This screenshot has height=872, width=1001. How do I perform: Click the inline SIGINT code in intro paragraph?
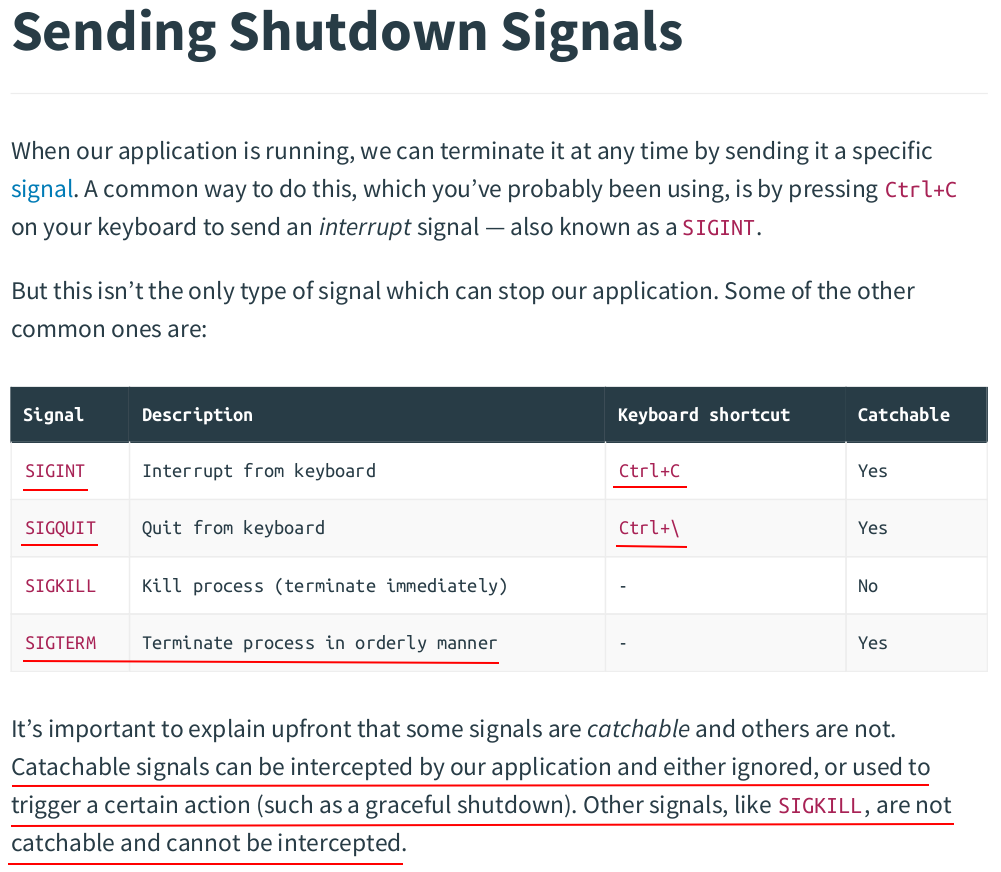pos(718,228)
